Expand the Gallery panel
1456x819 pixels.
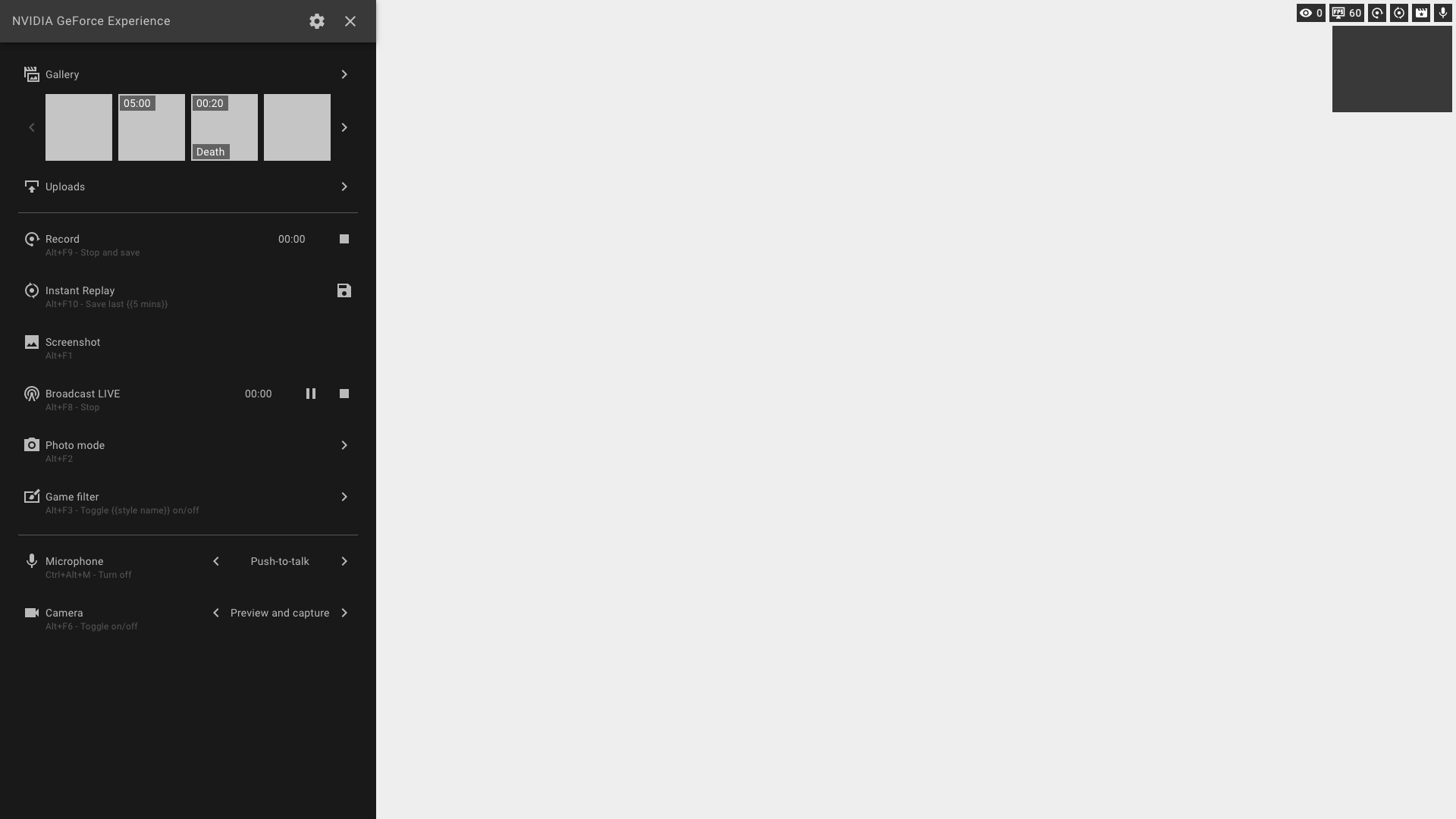pyautogui.click(x=345, y=74)
